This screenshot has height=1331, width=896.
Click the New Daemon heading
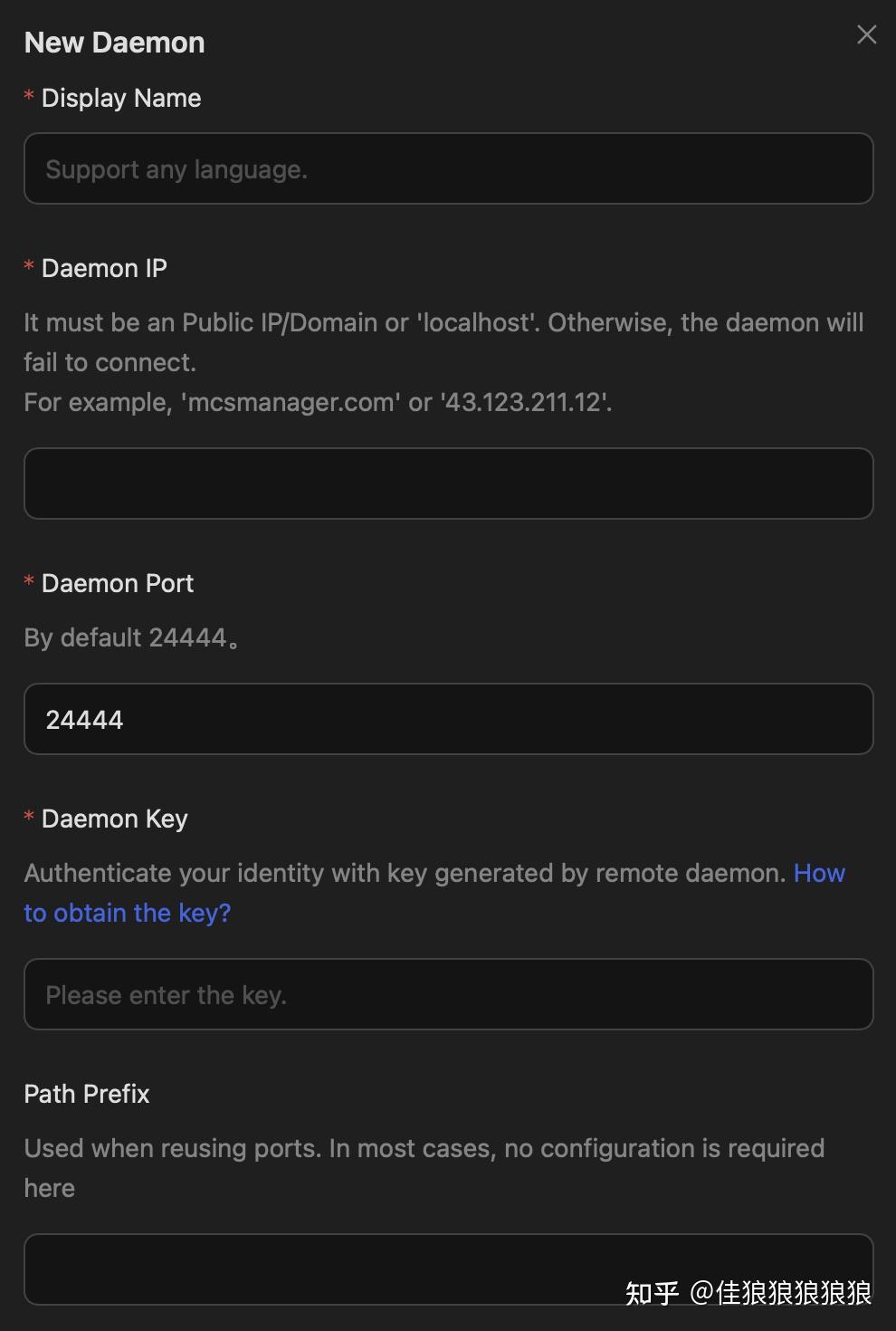point(115,43)
